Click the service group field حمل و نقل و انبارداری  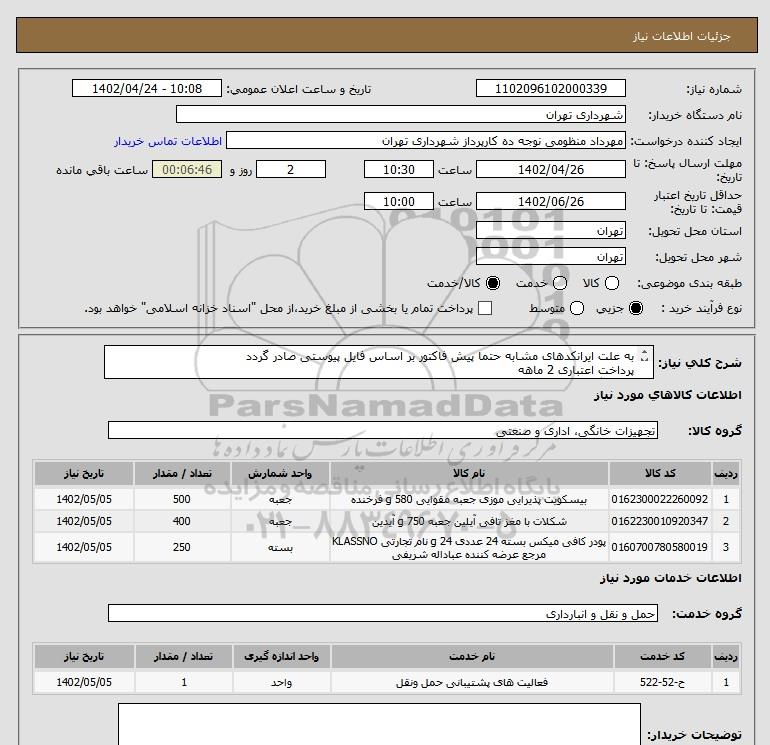[x=383, y=613]
